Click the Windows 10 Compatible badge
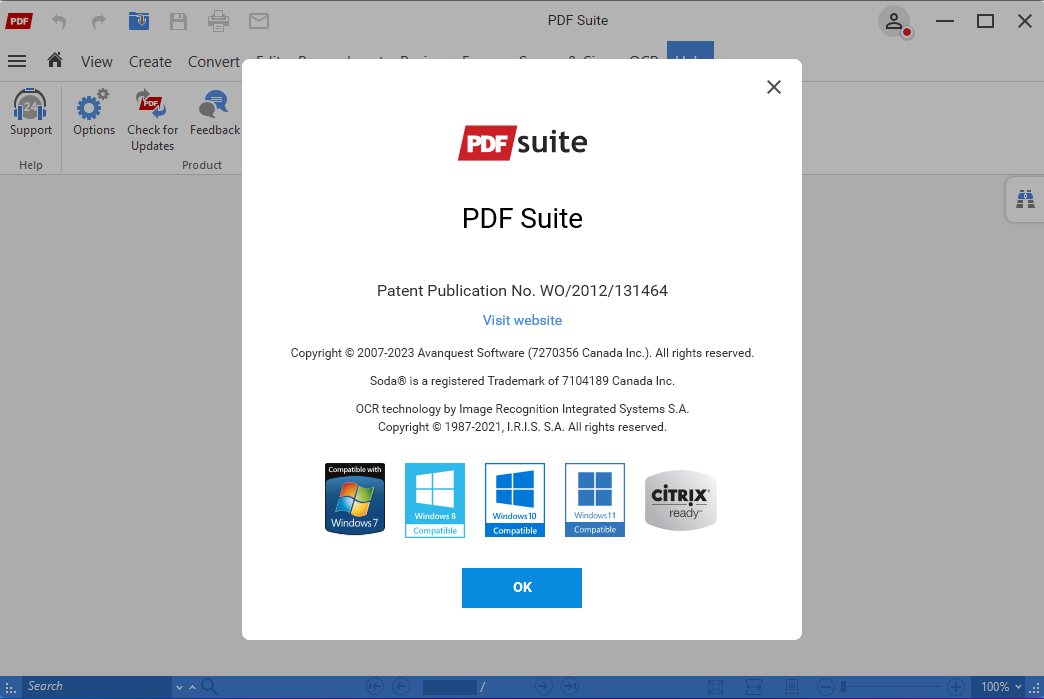 tap(515, 500)
